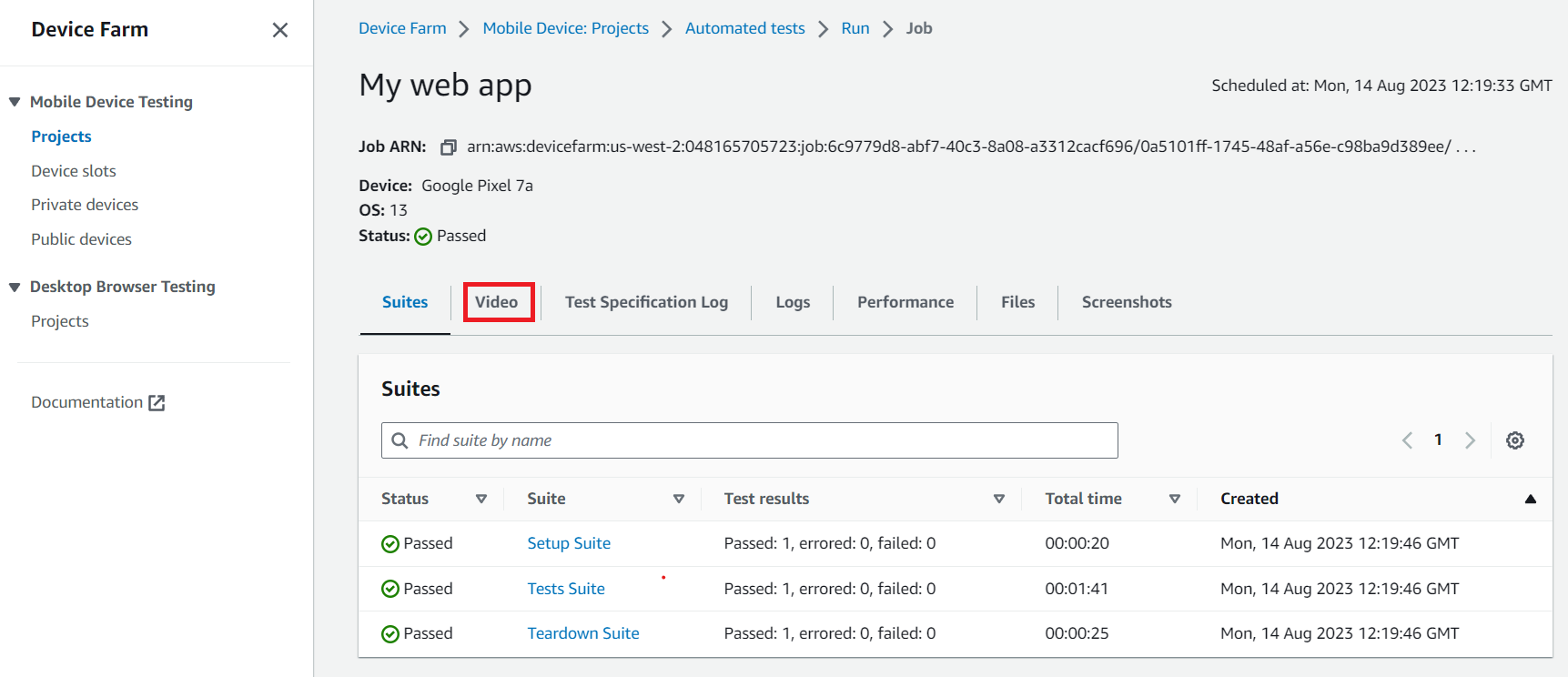Viewport: 1568px width, 677px height.
Task: Open the Teardown Suite link
Action: click(x=582, y=633)
